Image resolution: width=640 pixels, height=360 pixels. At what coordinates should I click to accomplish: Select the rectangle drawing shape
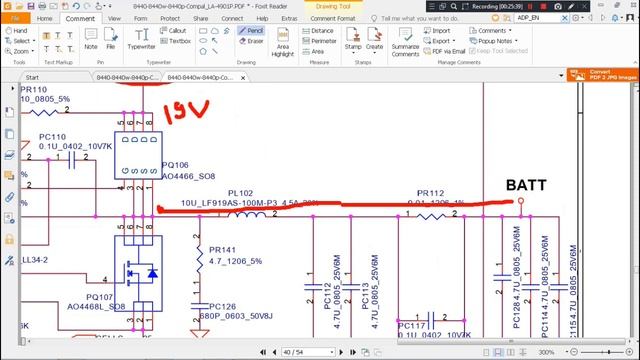coord(203,31)
